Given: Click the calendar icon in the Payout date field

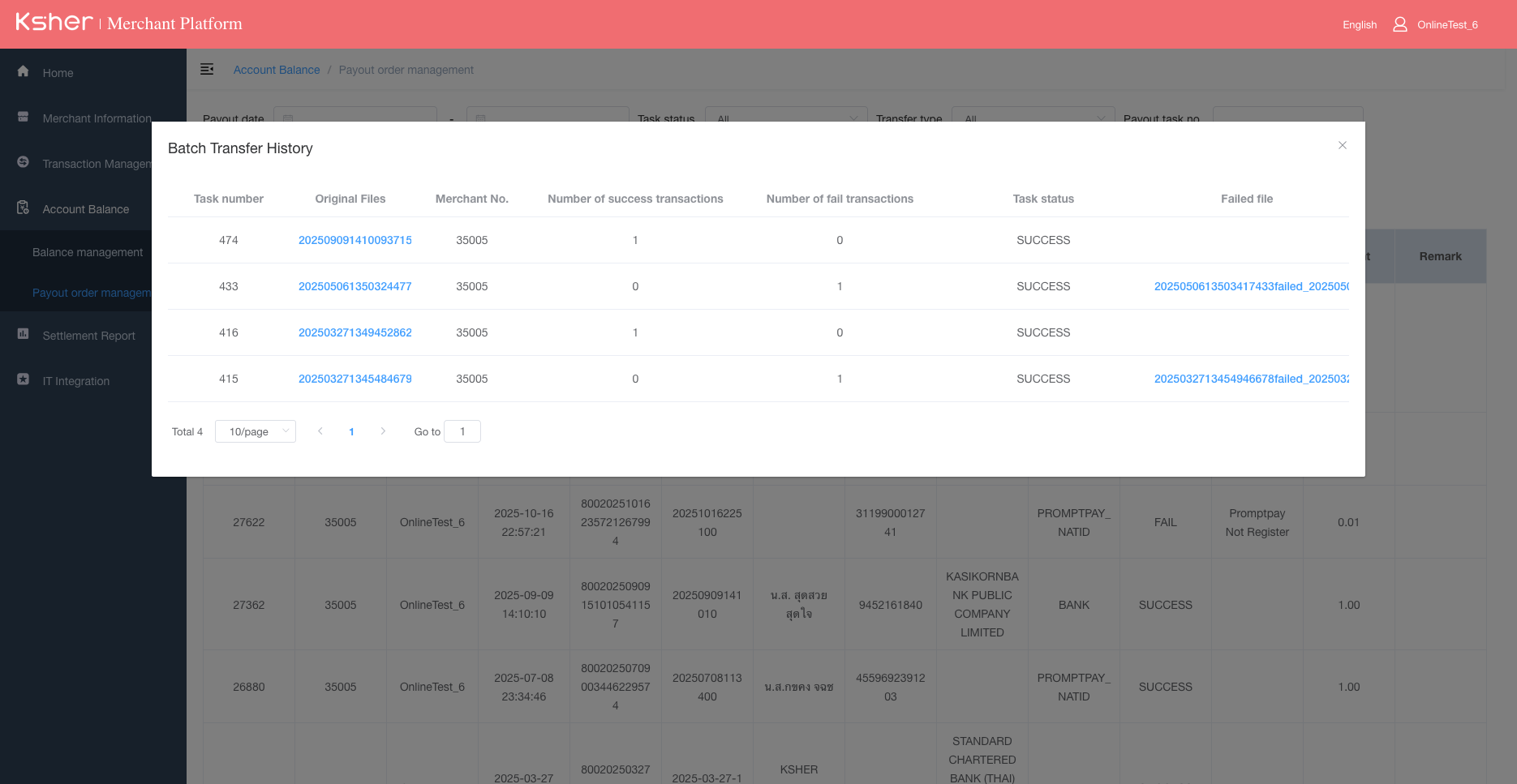Looking at the screenshot, I should tap(288, 118).
